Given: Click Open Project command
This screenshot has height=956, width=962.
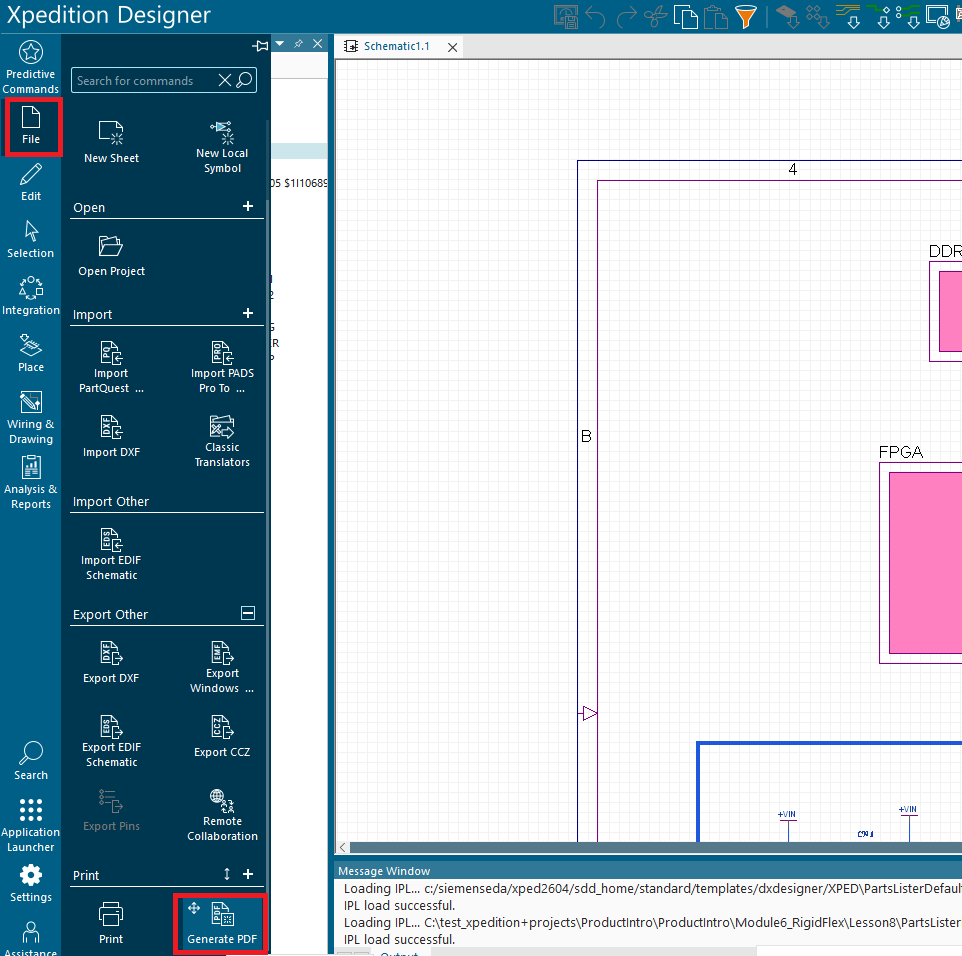Looking at the screenshot, I should (111, 256).
